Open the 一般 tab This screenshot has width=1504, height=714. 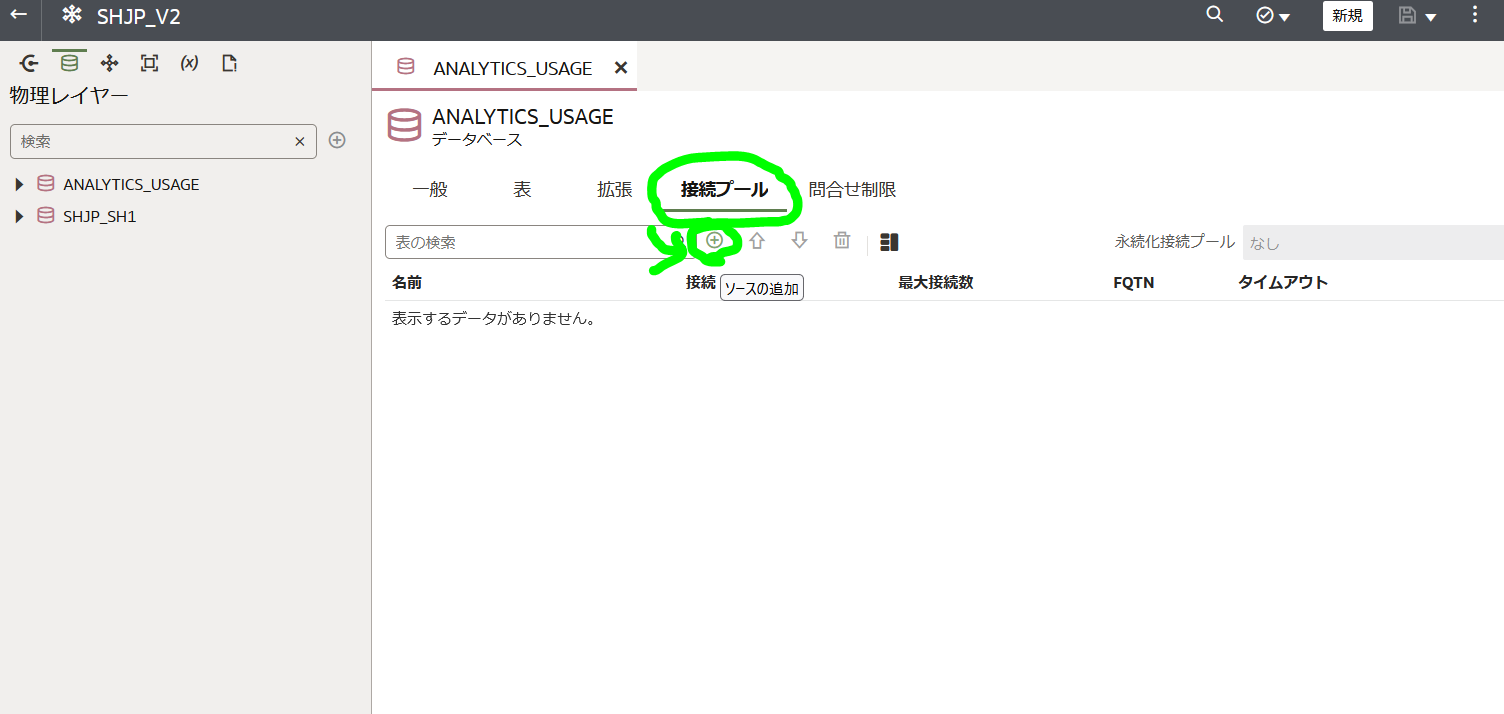click(430, 189)
